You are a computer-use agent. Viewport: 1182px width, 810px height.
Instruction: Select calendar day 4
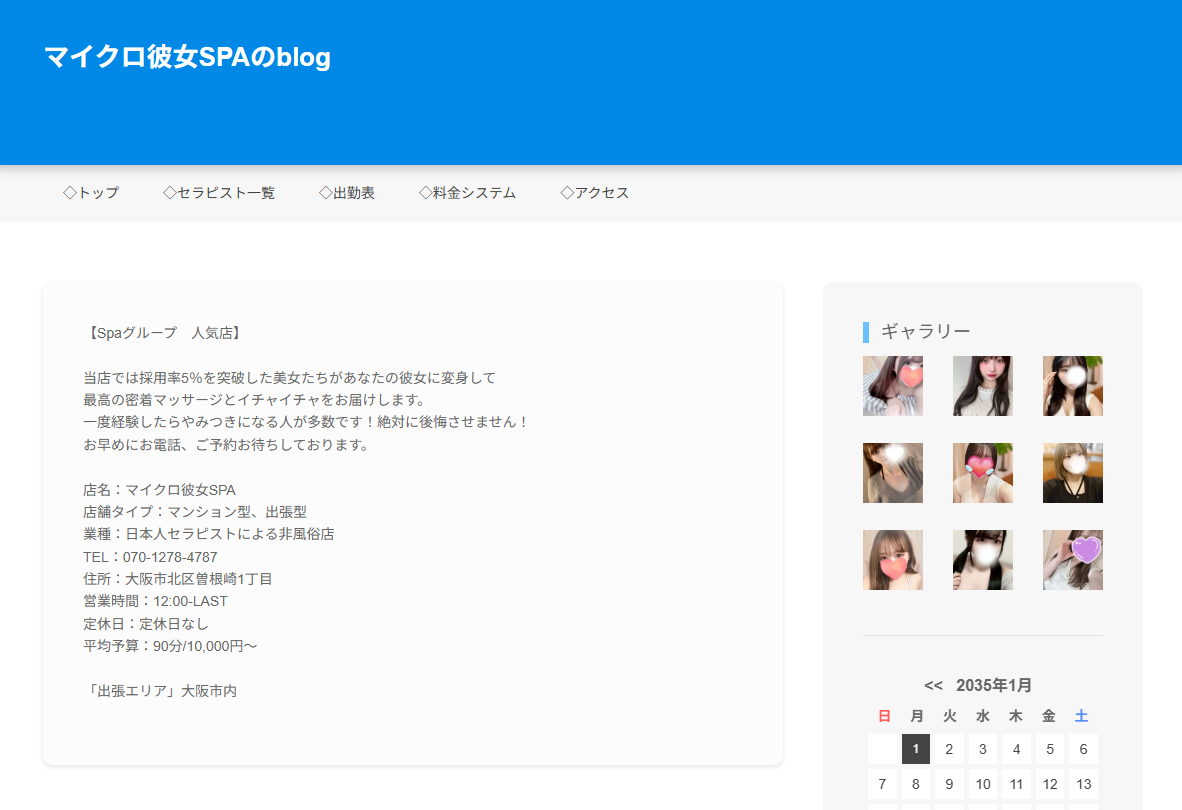click(1016, 749)
